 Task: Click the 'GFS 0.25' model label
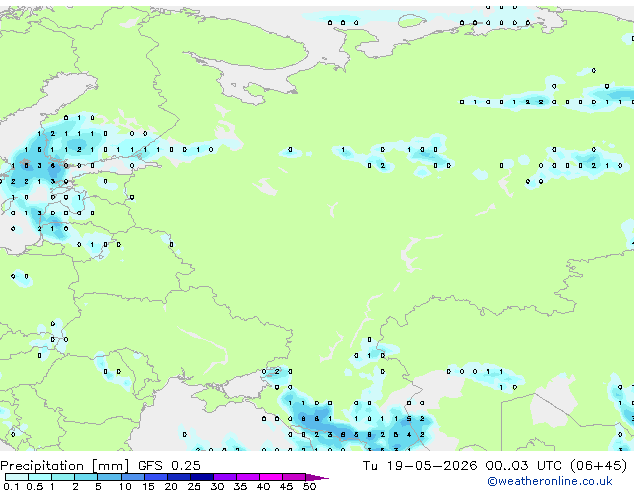click(169, 466)
